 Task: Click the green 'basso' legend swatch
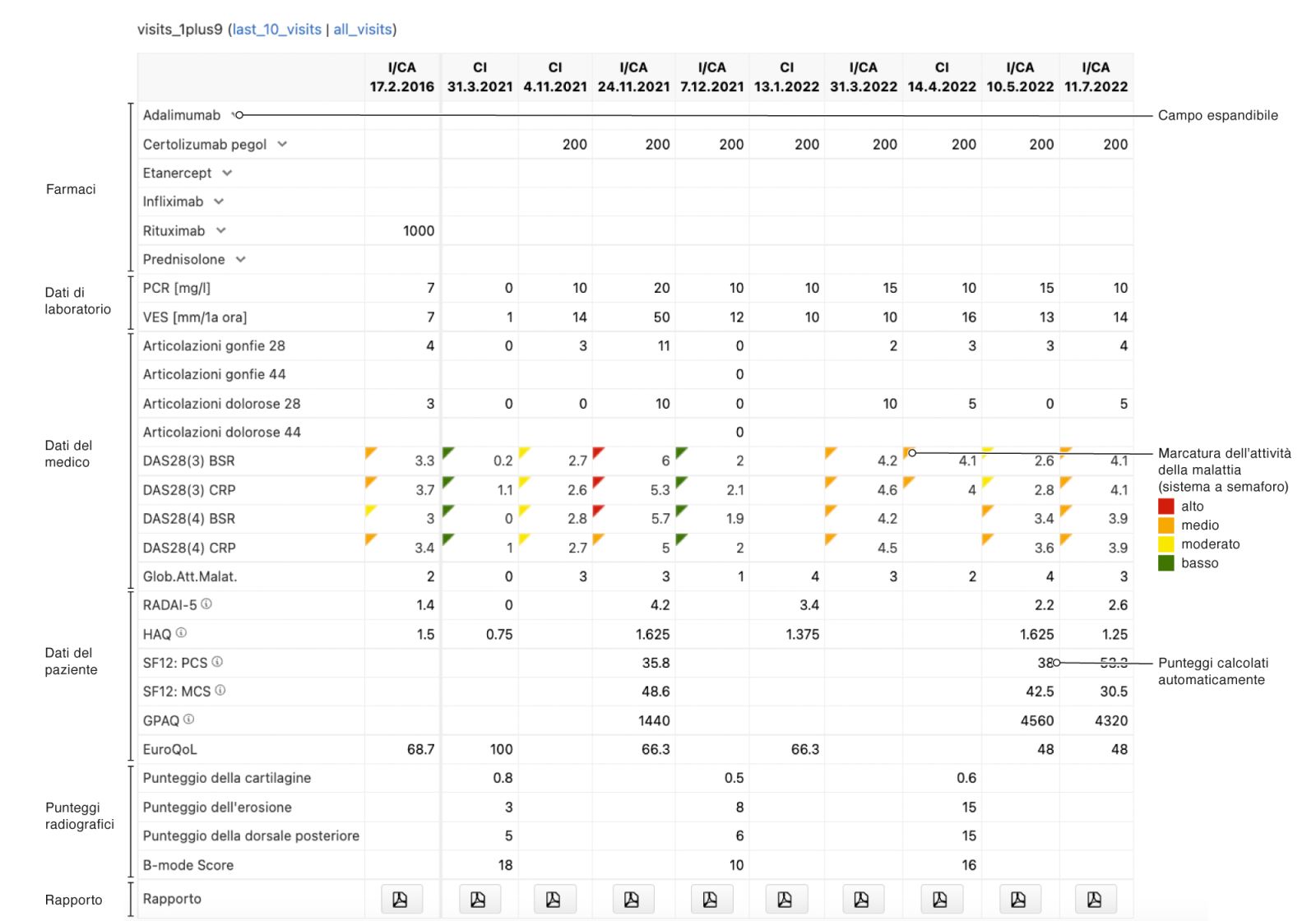(1165, 562)
